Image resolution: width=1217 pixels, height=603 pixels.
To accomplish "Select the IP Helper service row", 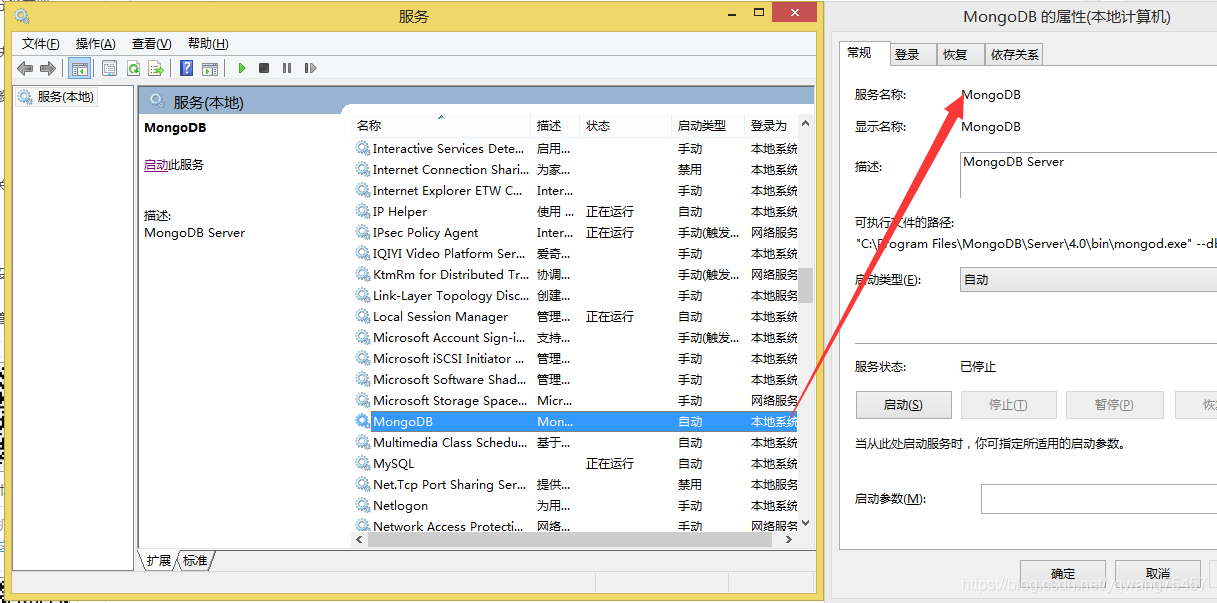I will (577, 211).
